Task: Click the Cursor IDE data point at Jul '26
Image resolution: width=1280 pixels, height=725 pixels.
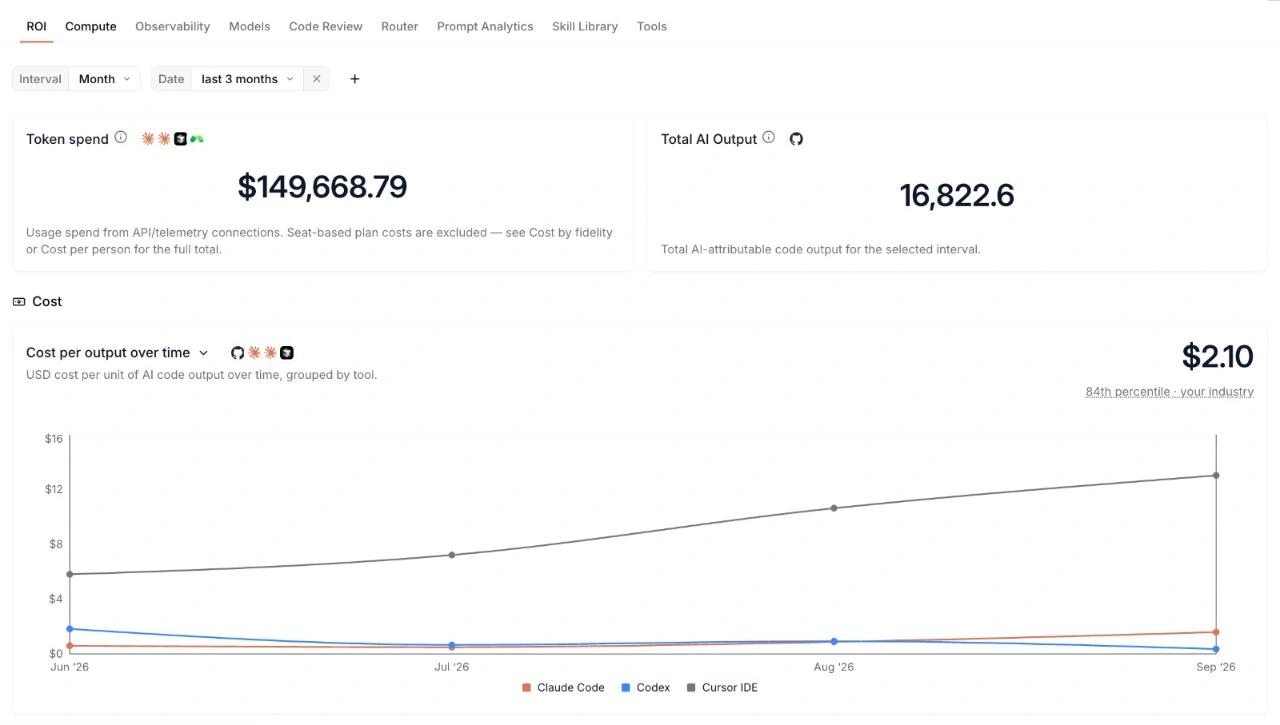Action: [x=452, y=555]
